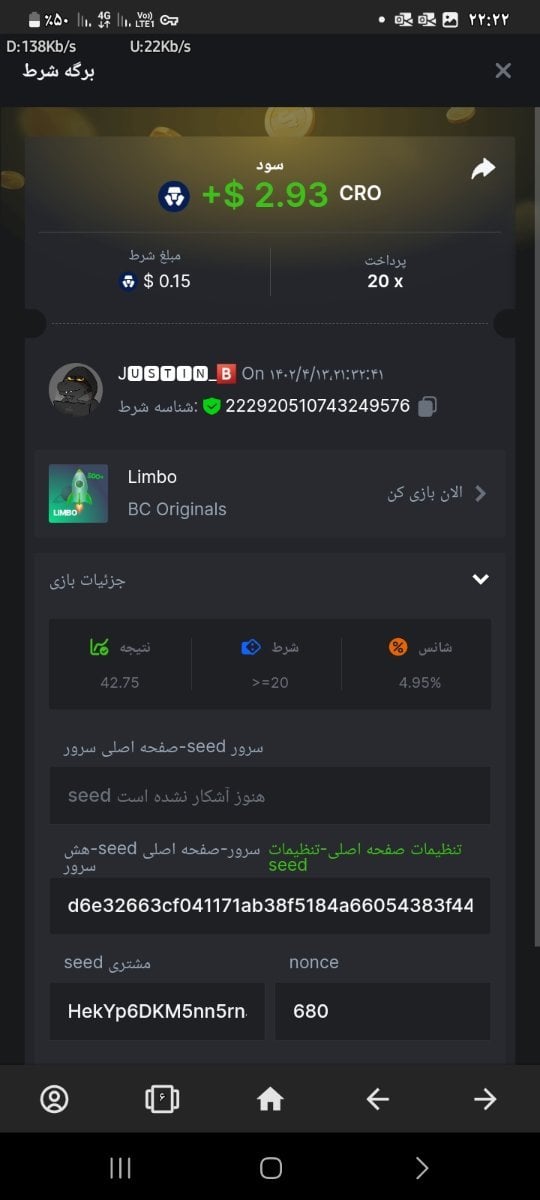540x1200 pixels.
Task: Tap the browser forward arrow
Action: click(x=485, y=1099)
